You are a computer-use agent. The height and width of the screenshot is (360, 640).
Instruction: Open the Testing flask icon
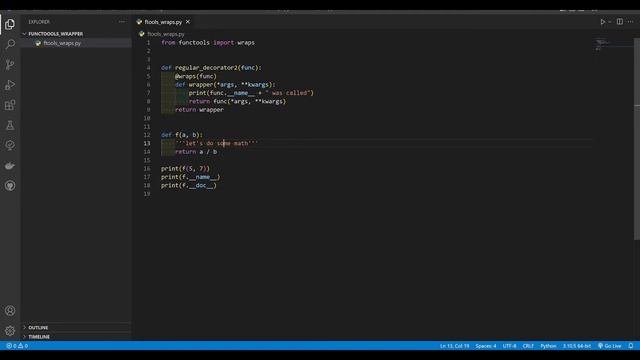tap(10, 125)
